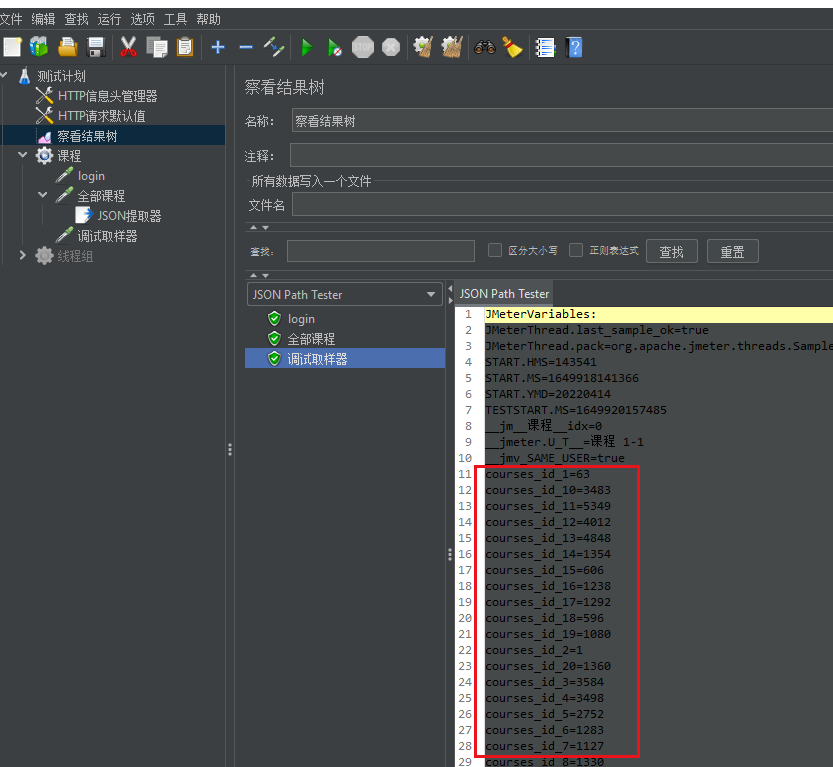Click the split handle beside results list
The image size is (833, 767).
pos(450,554)
